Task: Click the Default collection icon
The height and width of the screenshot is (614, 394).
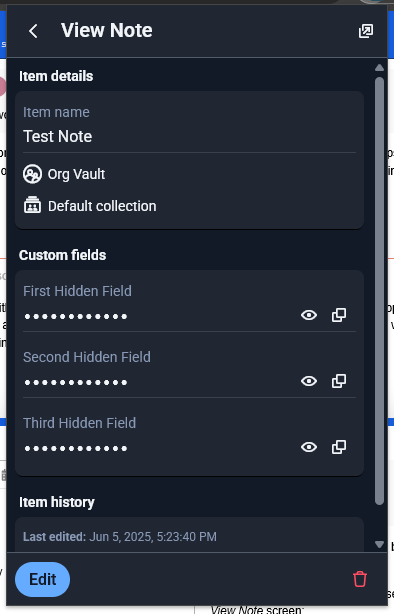Action: pos(32,205)
